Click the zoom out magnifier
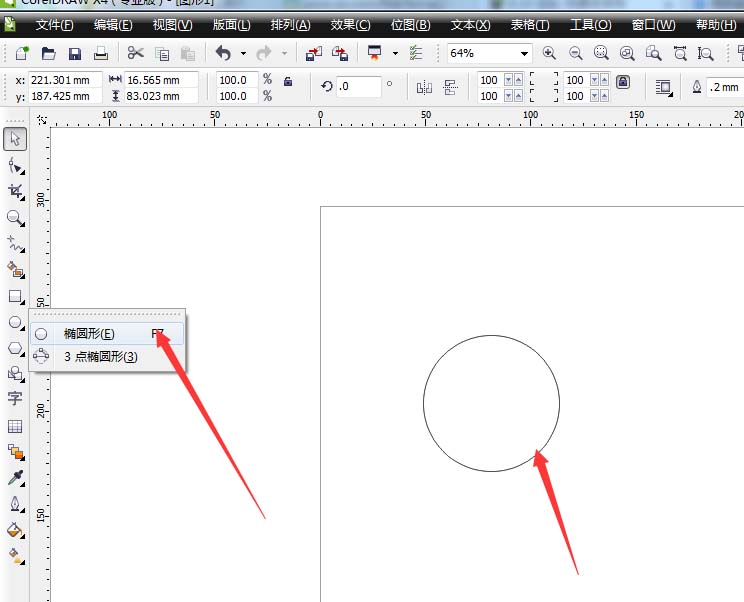The image size is (744, 602). tap(576, 53)
